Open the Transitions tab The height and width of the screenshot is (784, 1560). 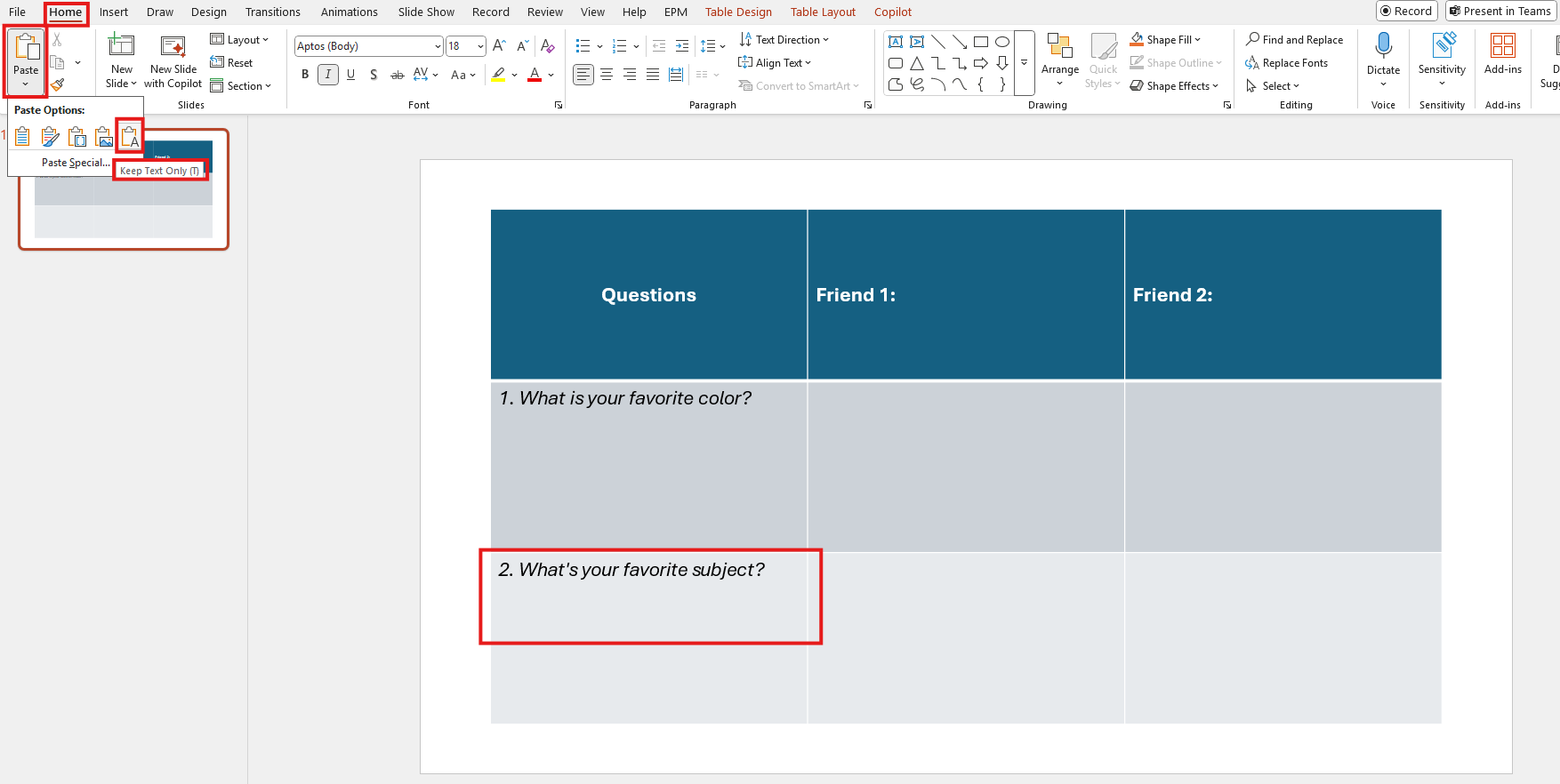coord(273,12)
